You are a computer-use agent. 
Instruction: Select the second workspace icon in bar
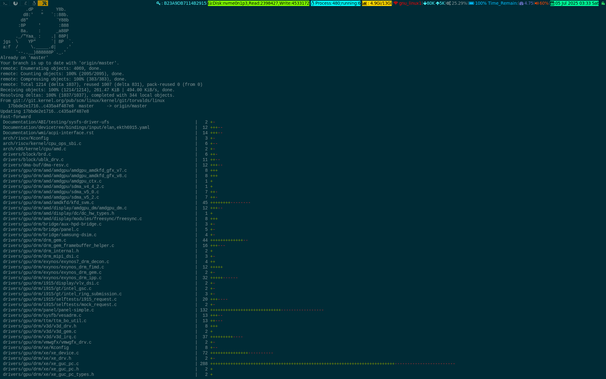[15, 3]
